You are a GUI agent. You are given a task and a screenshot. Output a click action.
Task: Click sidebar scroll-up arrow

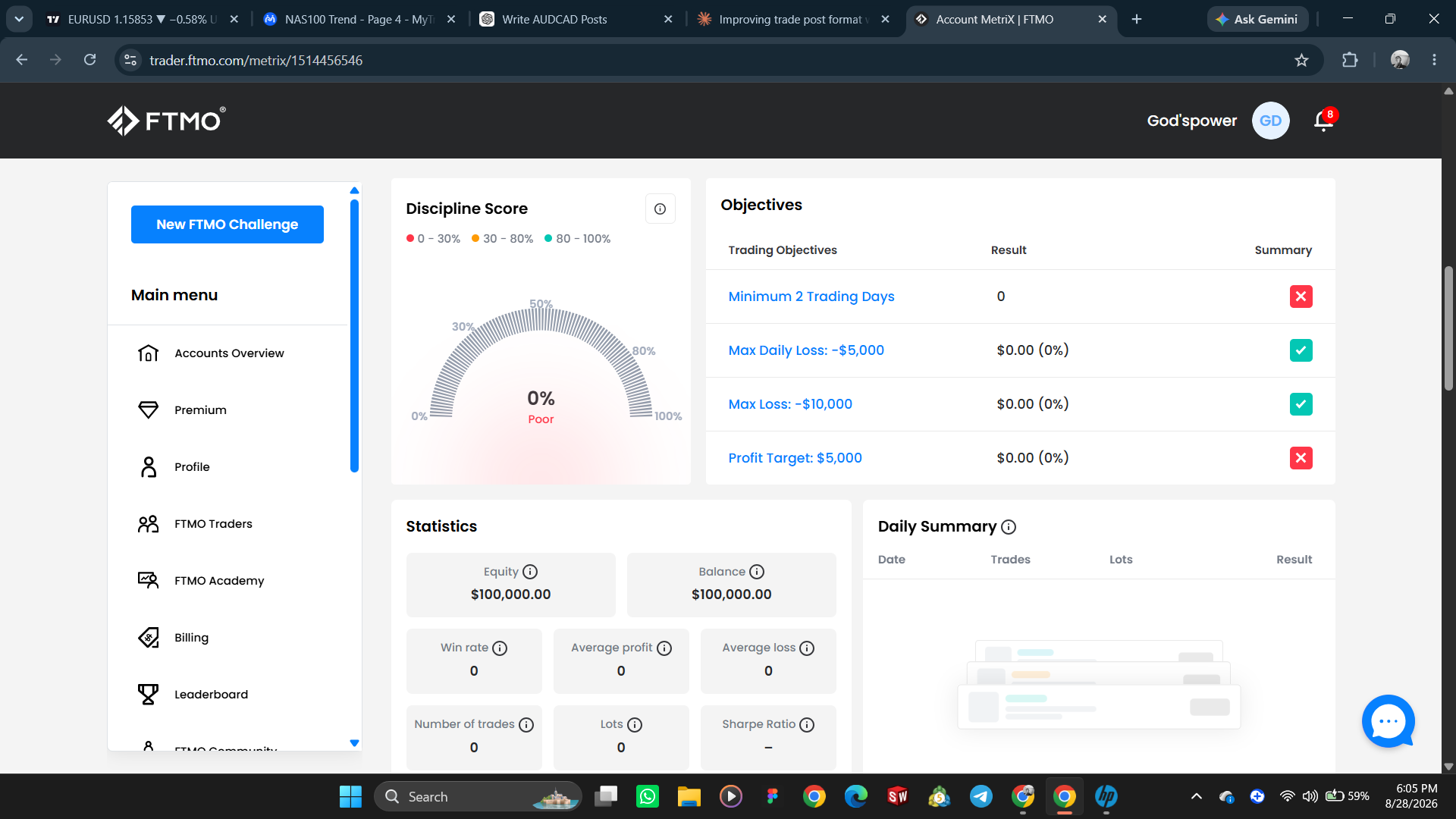pyautogui.click(x=354, y=190)
